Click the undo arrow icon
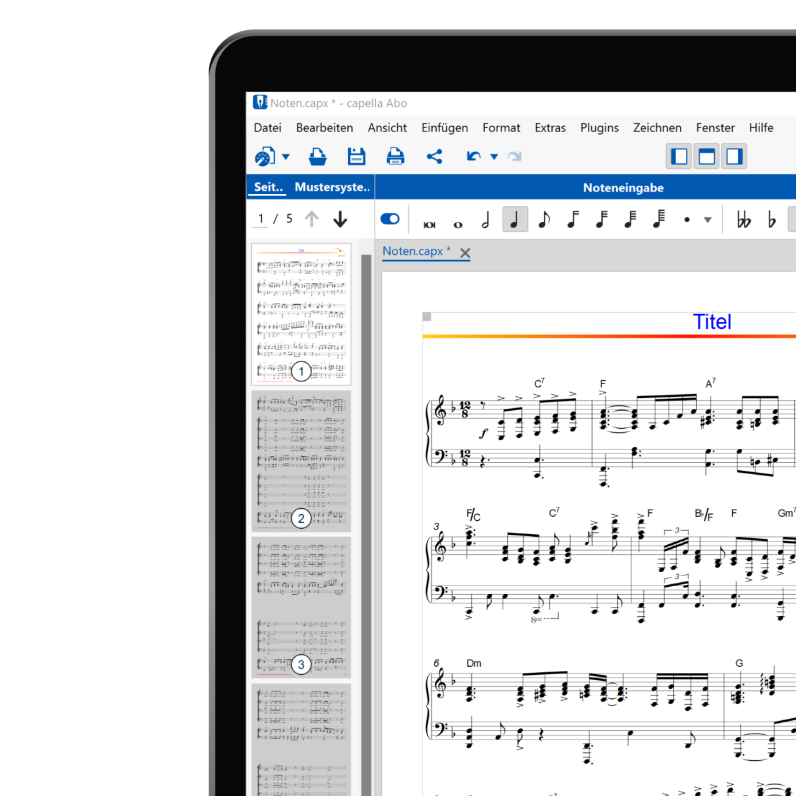This screenshot has height=796, width=796. pos(474,156)
